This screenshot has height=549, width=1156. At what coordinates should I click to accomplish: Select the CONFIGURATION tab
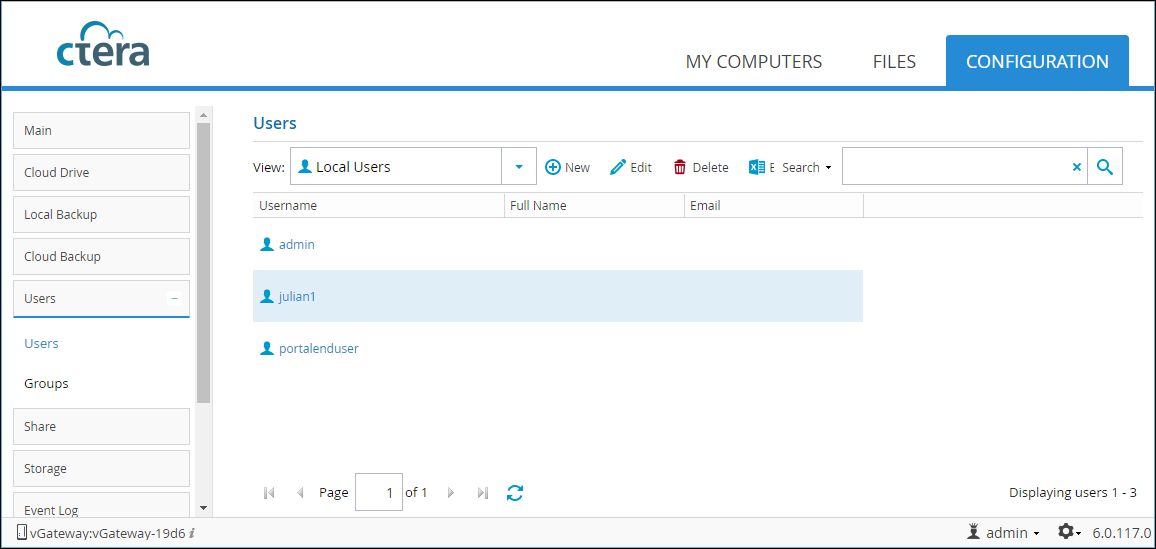[1037, 61]
